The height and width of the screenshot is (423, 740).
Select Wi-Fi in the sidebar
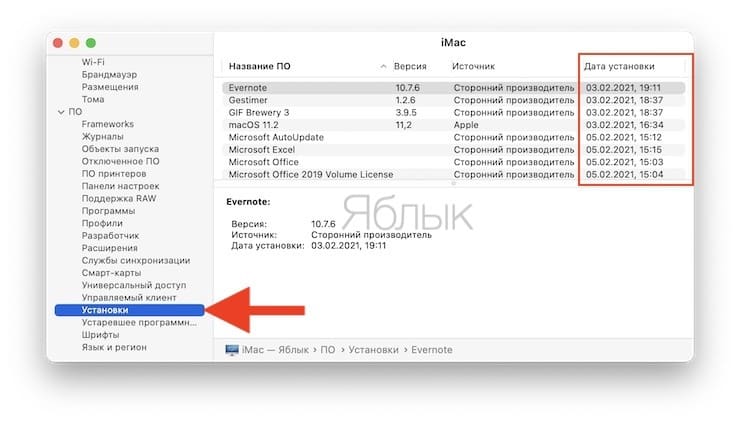[93, 62]
